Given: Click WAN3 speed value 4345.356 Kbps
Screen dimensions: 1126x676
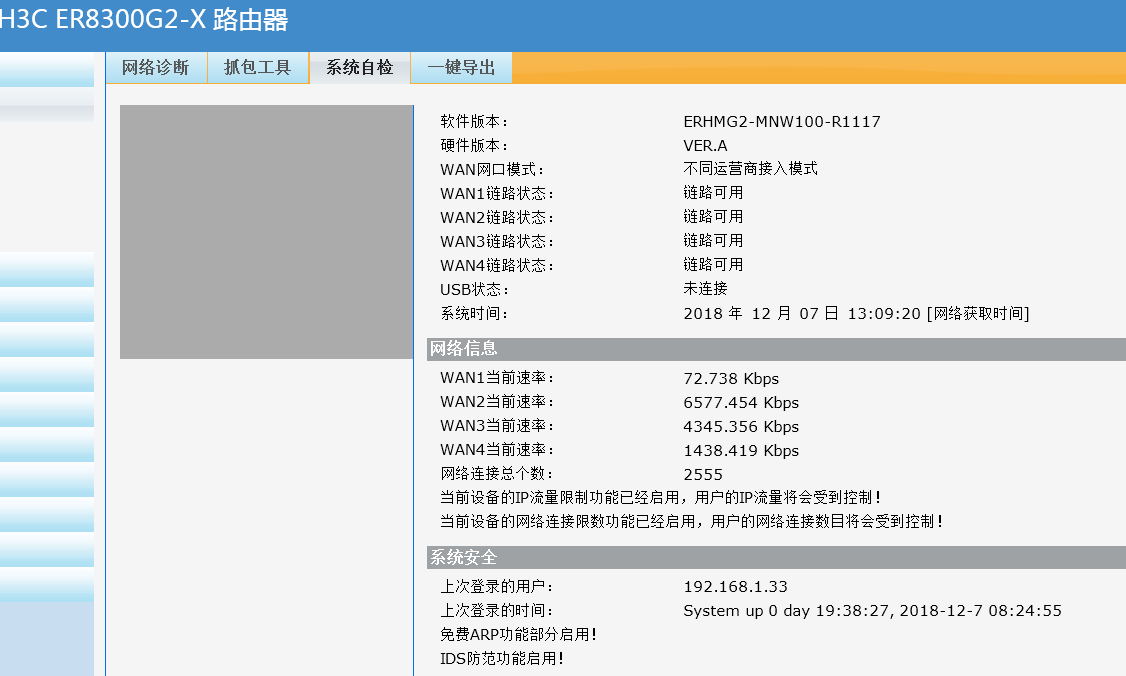Looking at the screenshot, I should [741, 427].
